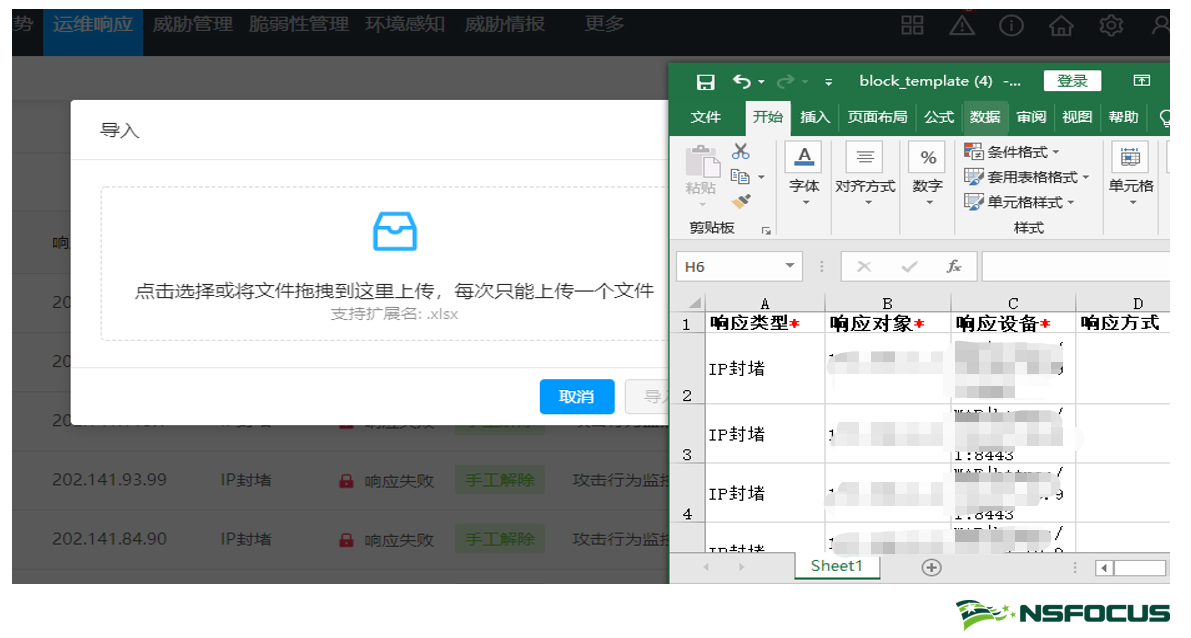Click the settings gear in top bar
This screenshot has width=1191, height=638.
1110,25
